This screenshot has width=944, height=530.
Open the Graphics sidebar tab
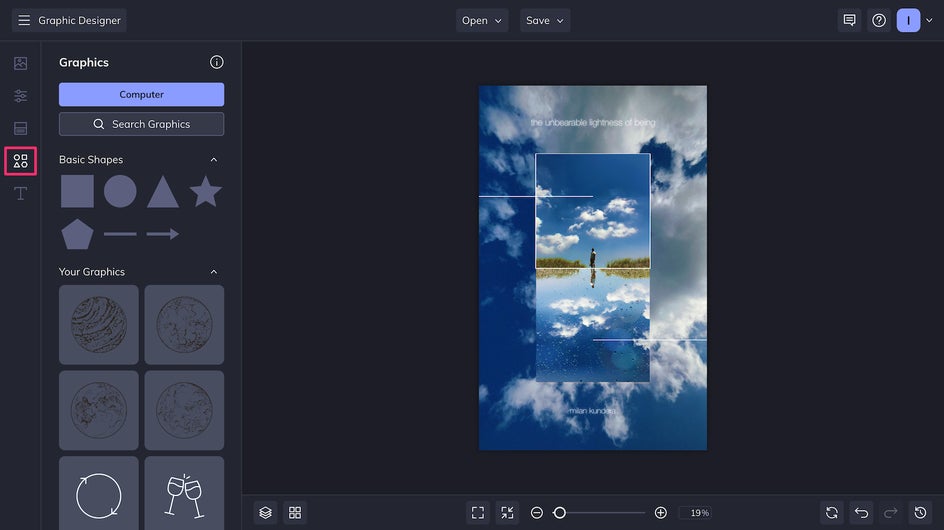pos(20,161)
